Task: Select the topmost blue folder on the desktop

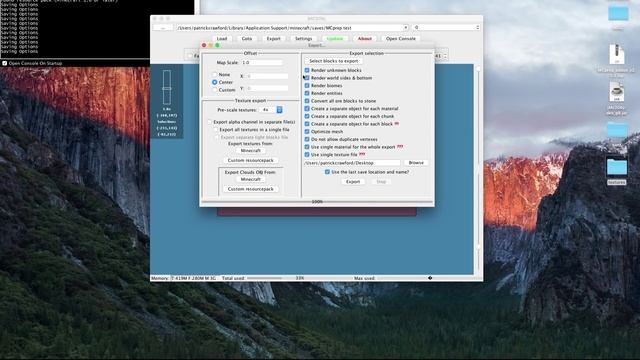Action: tap(618, 13)
